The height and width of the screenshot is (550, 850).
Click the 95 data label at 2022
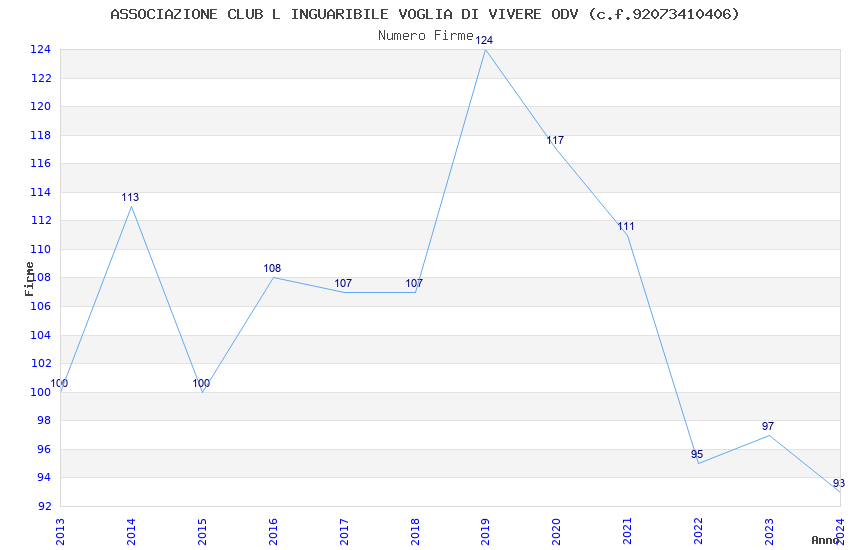697,454
